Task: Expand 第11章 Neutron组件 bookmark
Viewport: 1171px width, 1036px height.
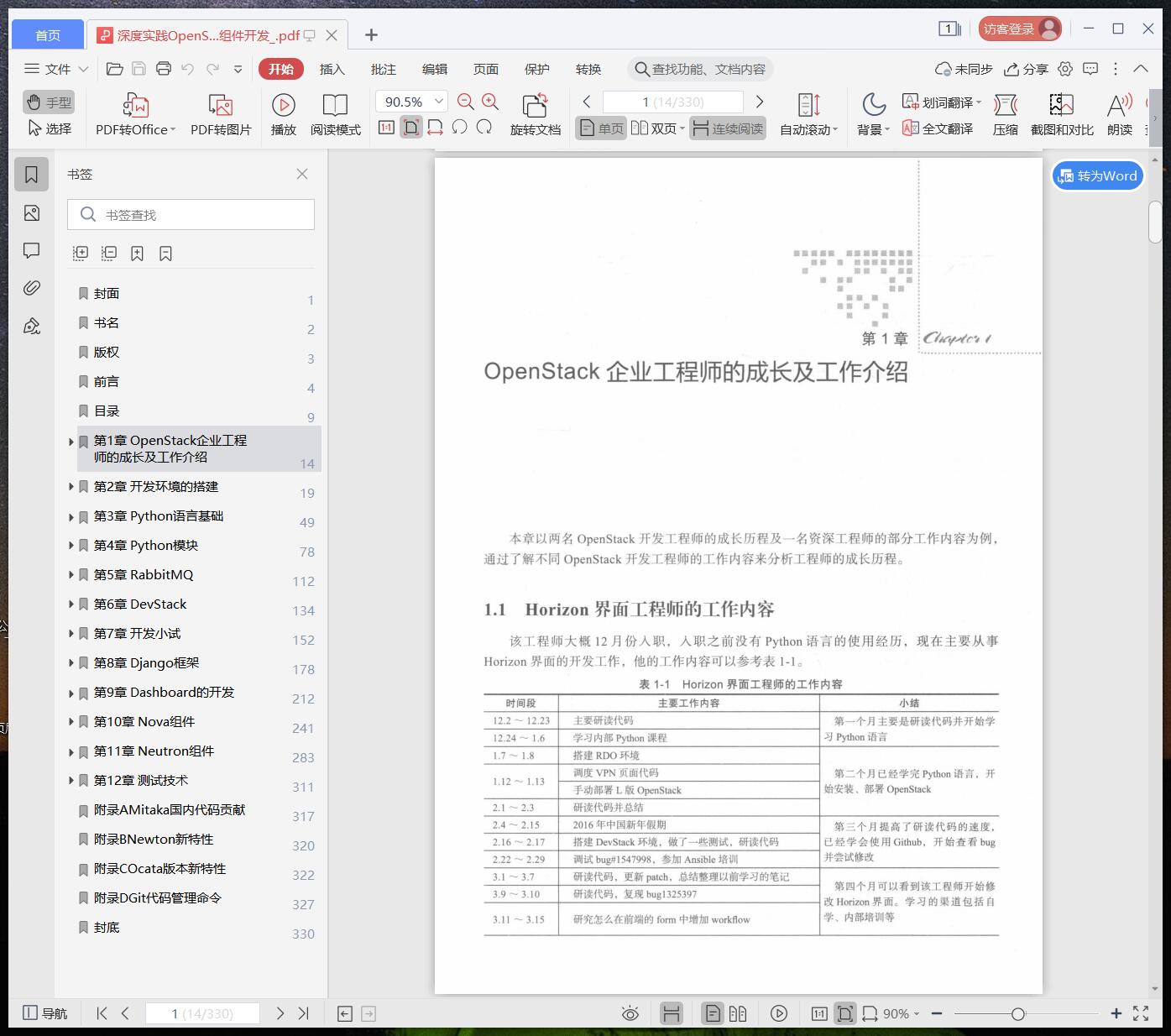Action: pyautogui.click(x=71, y=751)
